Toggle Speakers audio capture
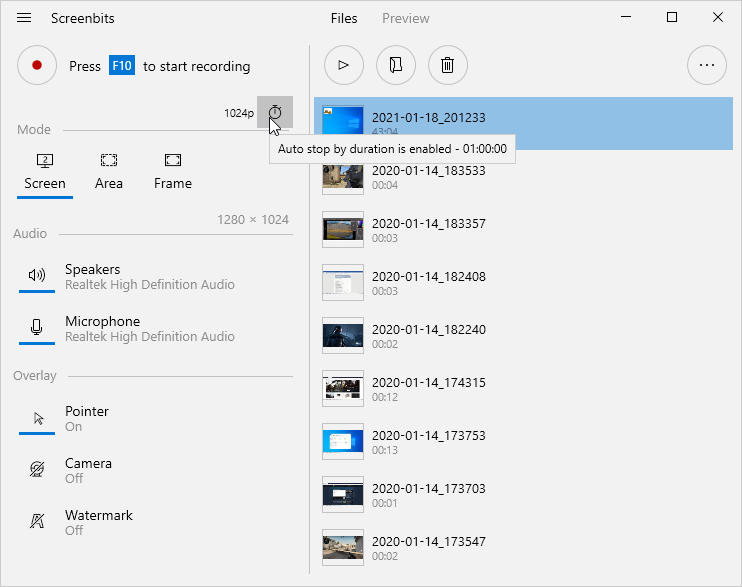Screen dimensions: 742x587 pos(37,276)
